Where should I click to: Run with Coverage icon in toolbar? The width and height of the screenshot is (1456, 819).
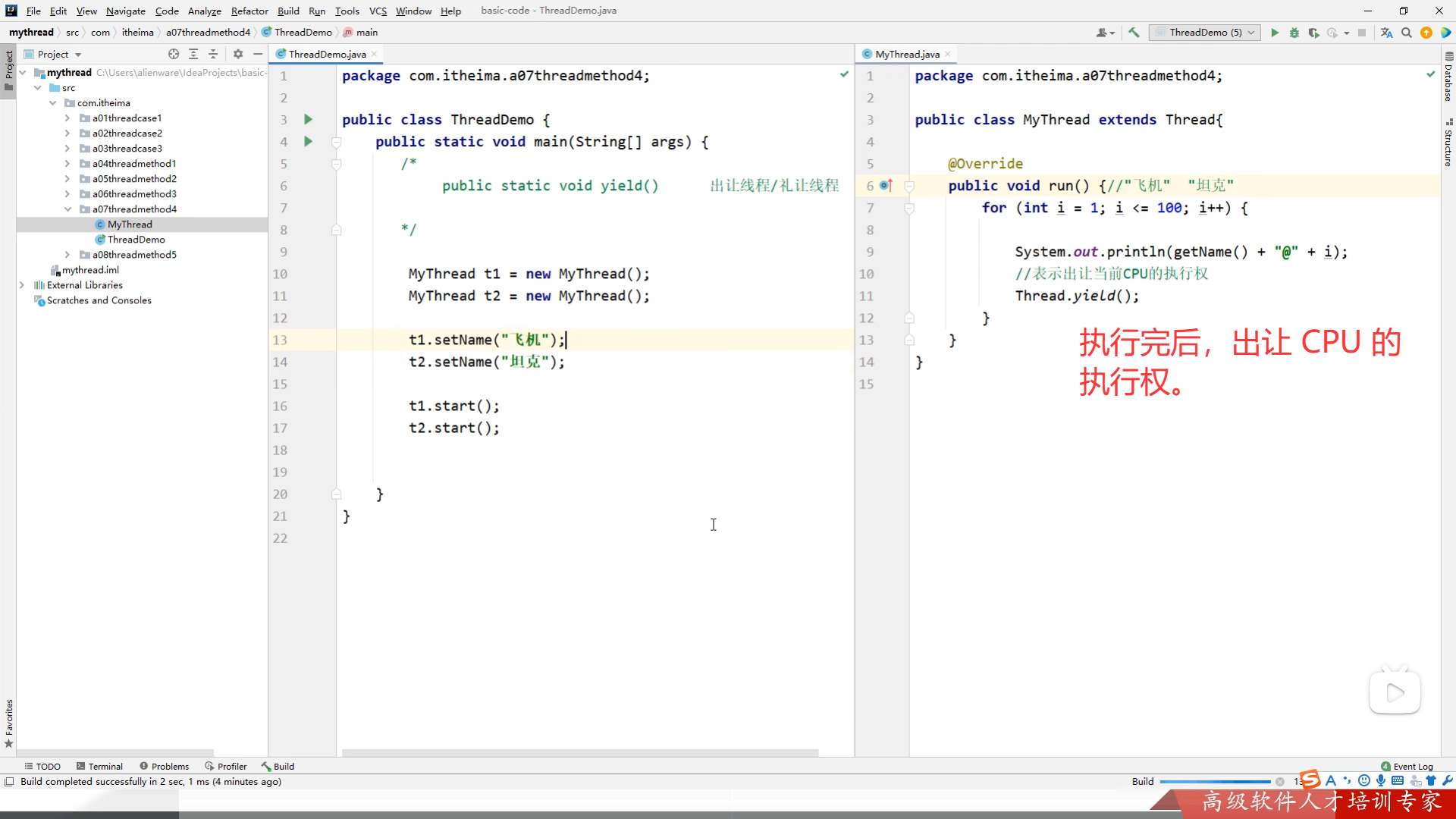click(1313, 33)
